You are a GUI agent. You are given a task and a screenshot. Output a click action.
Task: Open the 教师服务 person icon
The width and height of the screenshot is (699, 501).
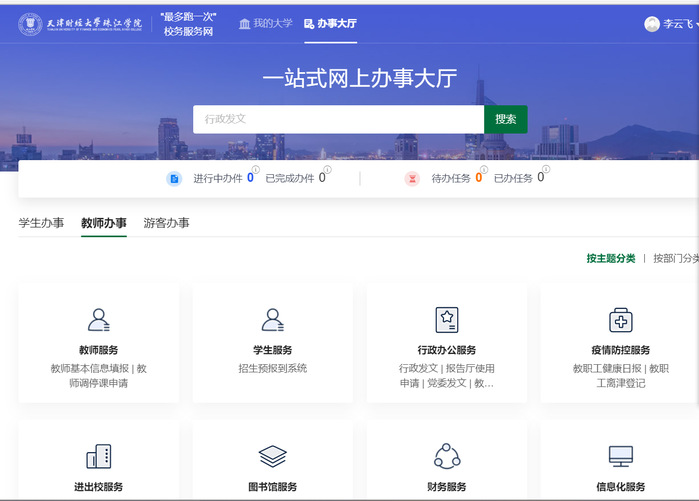point(98,319)
